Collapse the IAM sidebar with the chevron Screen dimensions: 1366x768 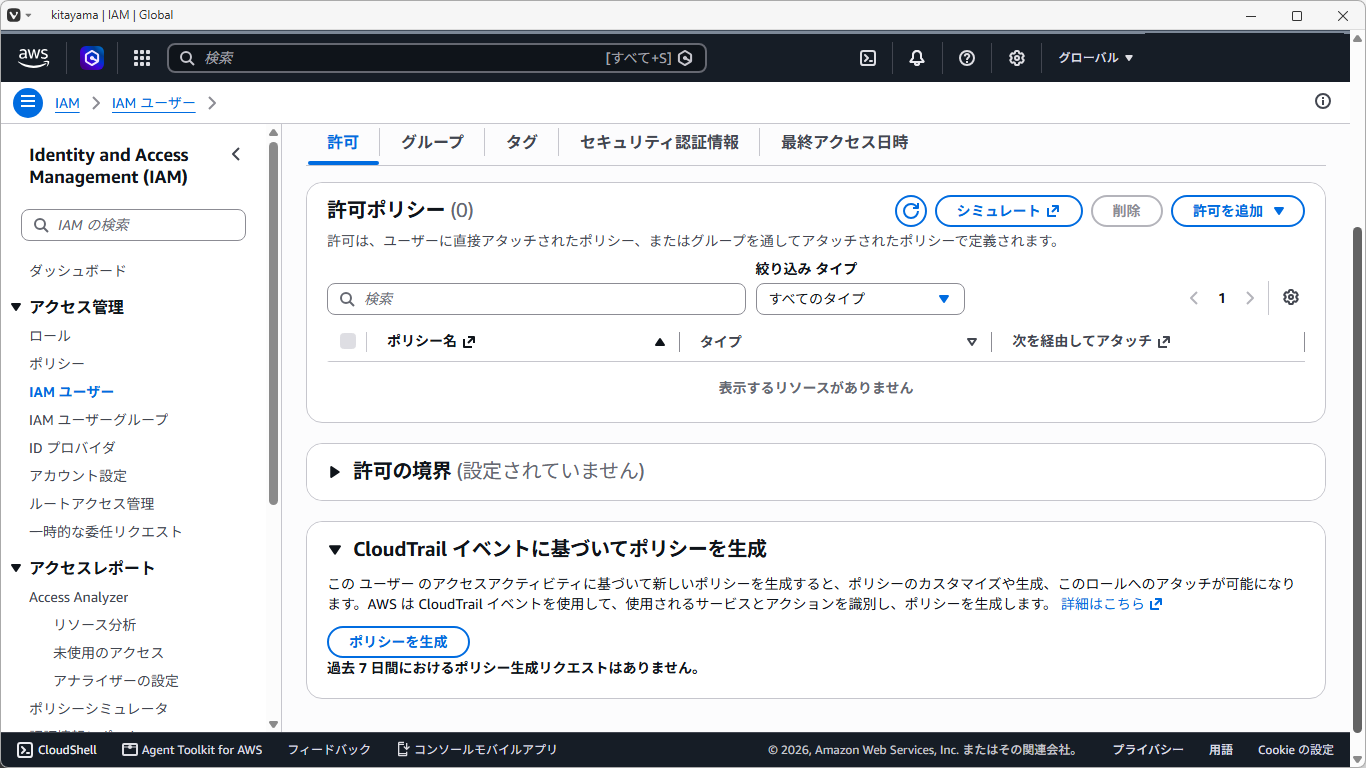[x=236, y=154]
